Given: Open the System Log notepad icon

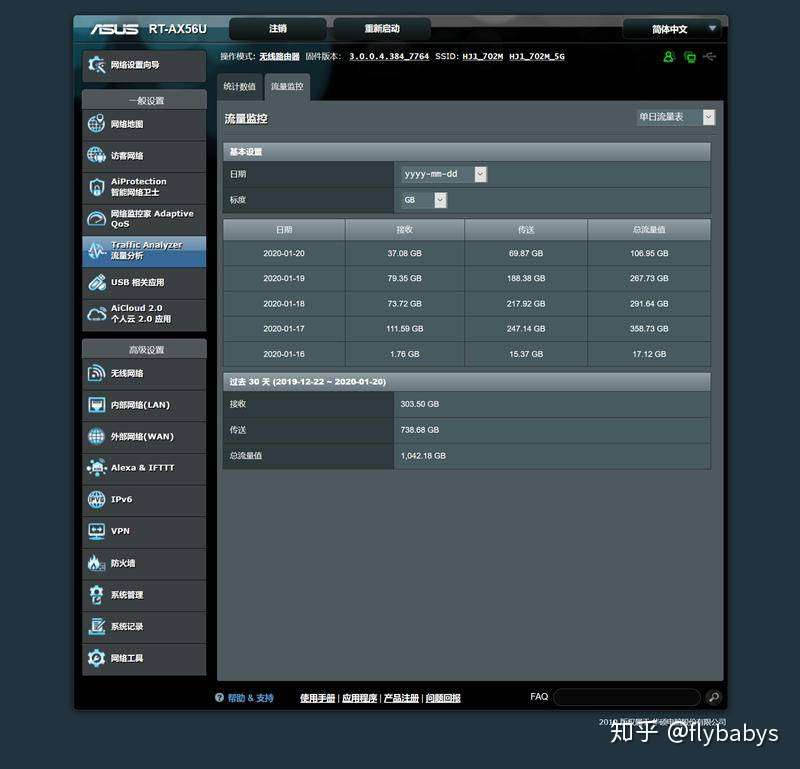Looking at the screenshot, I should (x=96, y=626).
